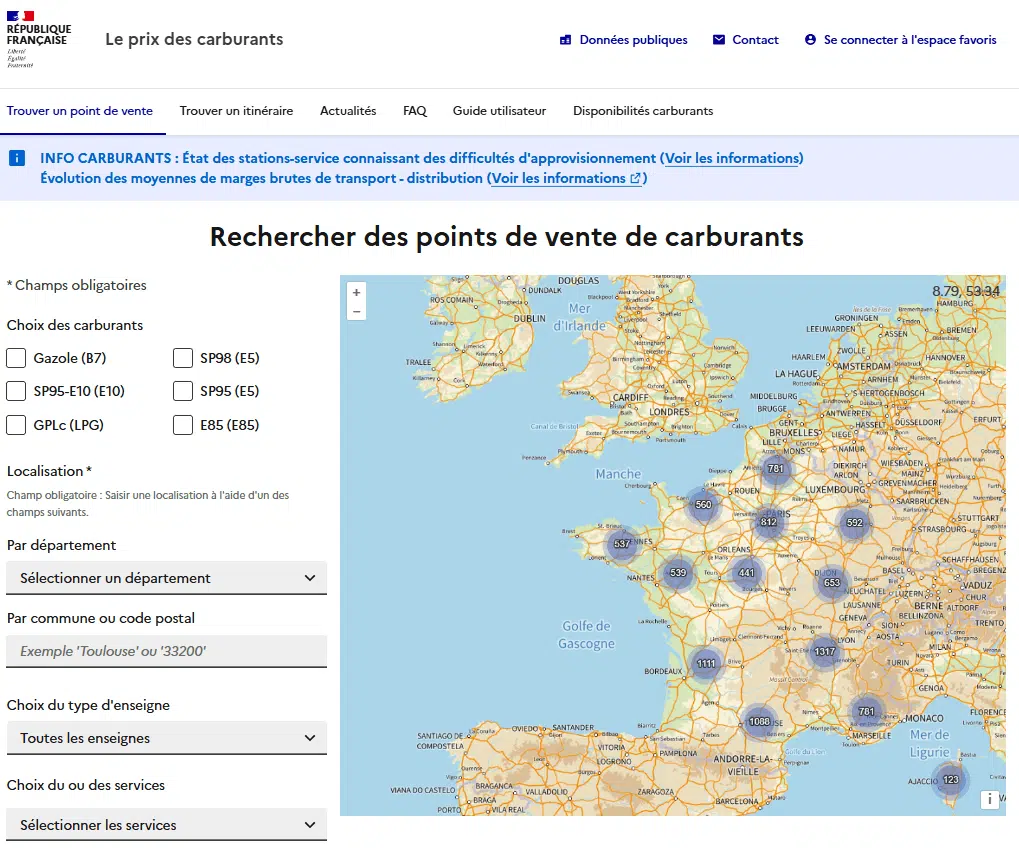Open Disponibilités carburants tab
The height and width of the screenshot is (850, 1019).
(x=643, y=111)
